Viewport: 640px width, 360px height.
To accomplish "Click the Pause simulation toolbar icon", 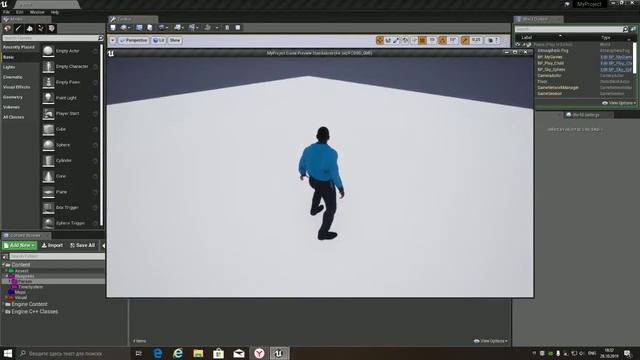I will 227,27.
